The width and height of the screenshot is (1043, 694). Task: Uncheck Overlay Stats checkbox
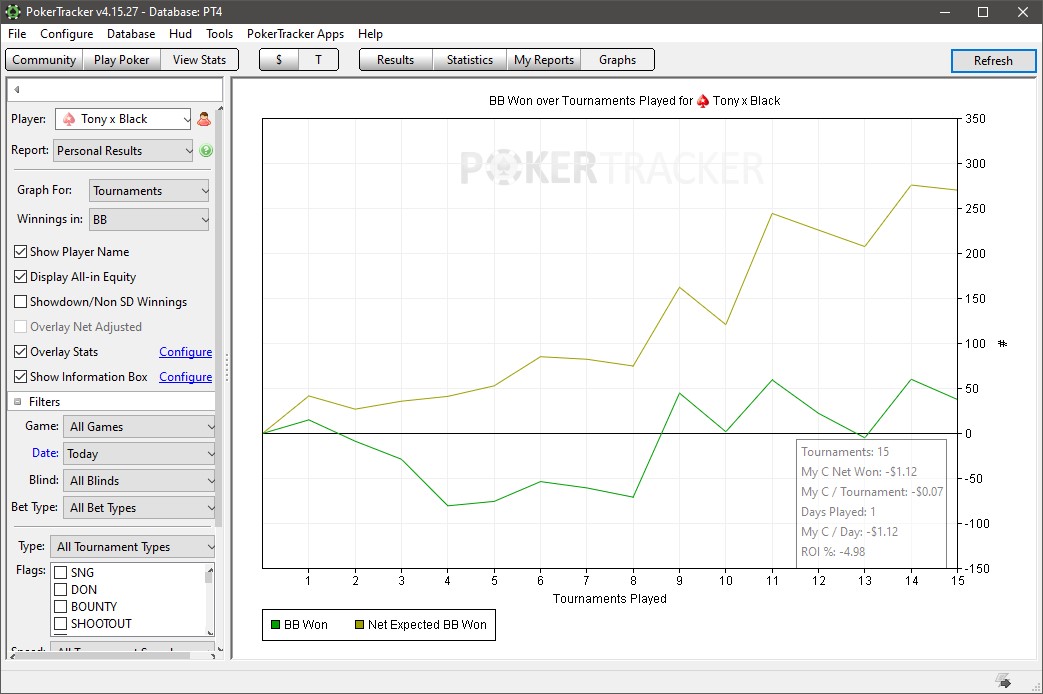click(21, 351)
